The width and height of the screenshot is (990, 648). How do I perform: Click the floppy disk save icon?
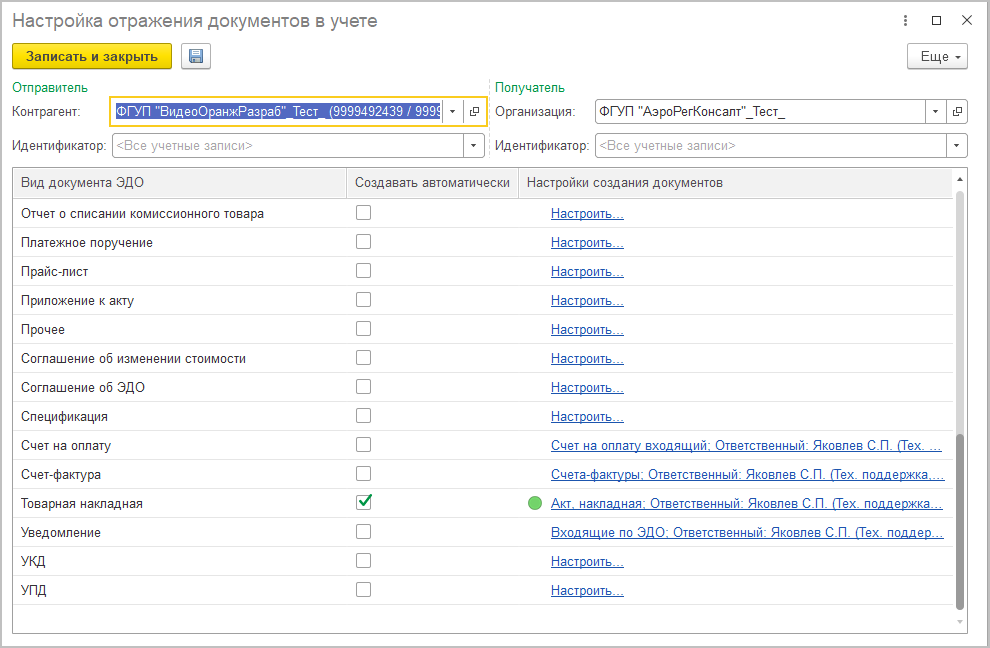(x=196, y=57)
